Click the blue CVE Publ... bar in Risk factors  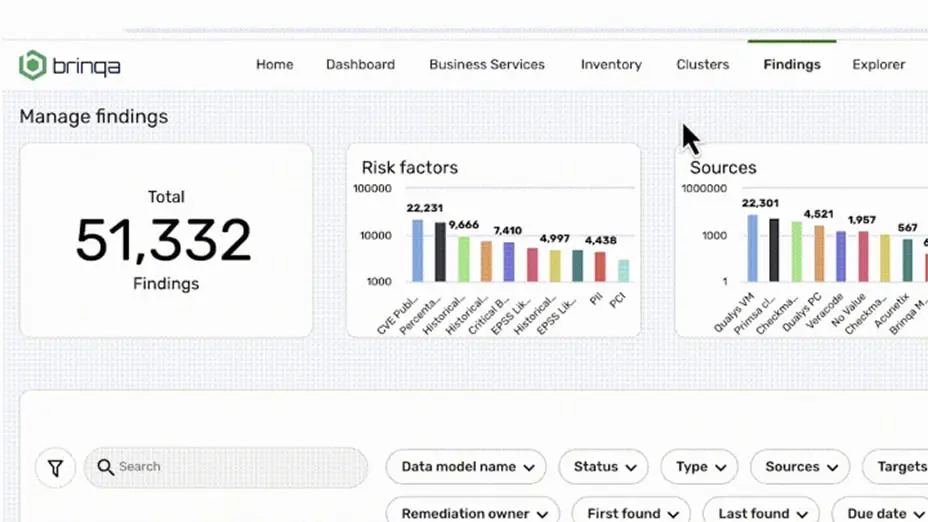coord(417,250)
